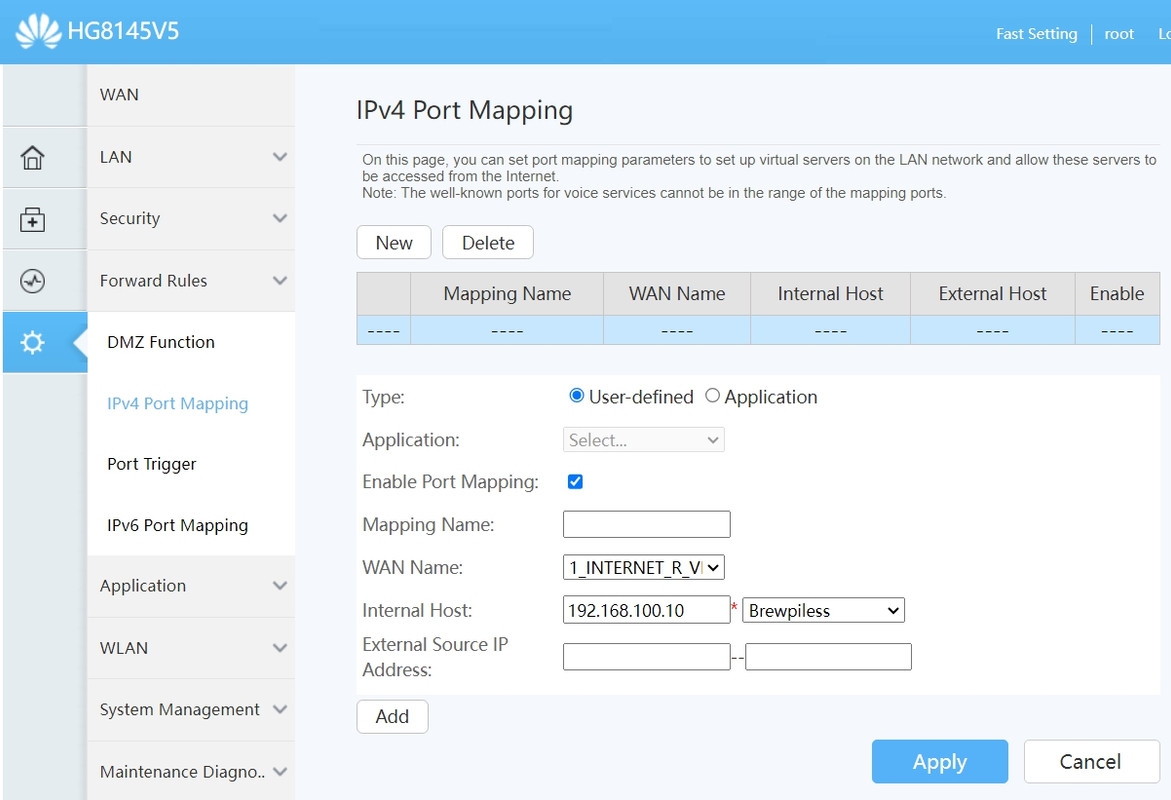Click the Apply button
The height and width of the screenshot is (800, 1171).
point(939,762)
